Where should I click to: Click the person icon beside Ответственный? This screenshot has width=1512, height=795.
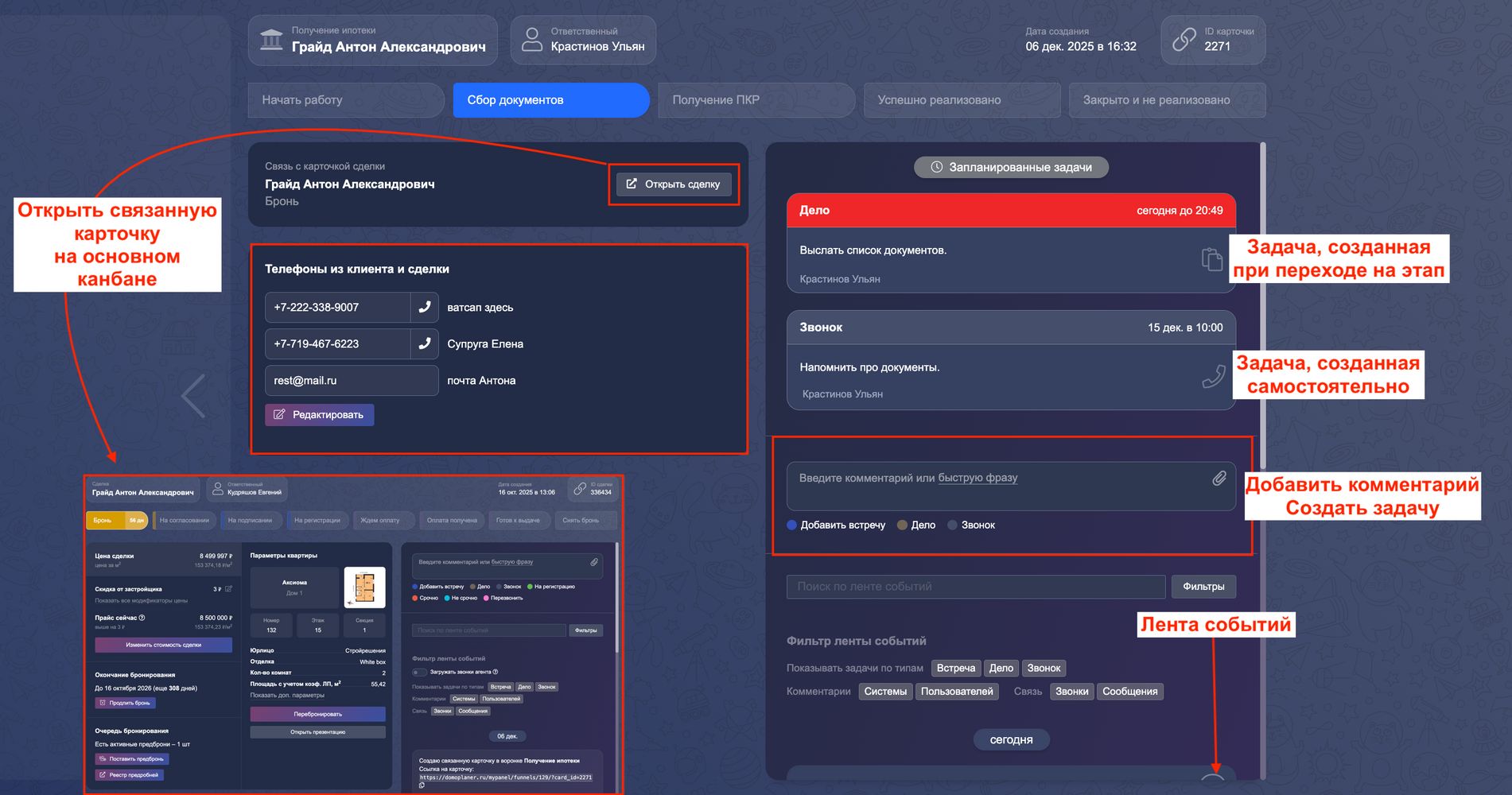pos(531,39)
